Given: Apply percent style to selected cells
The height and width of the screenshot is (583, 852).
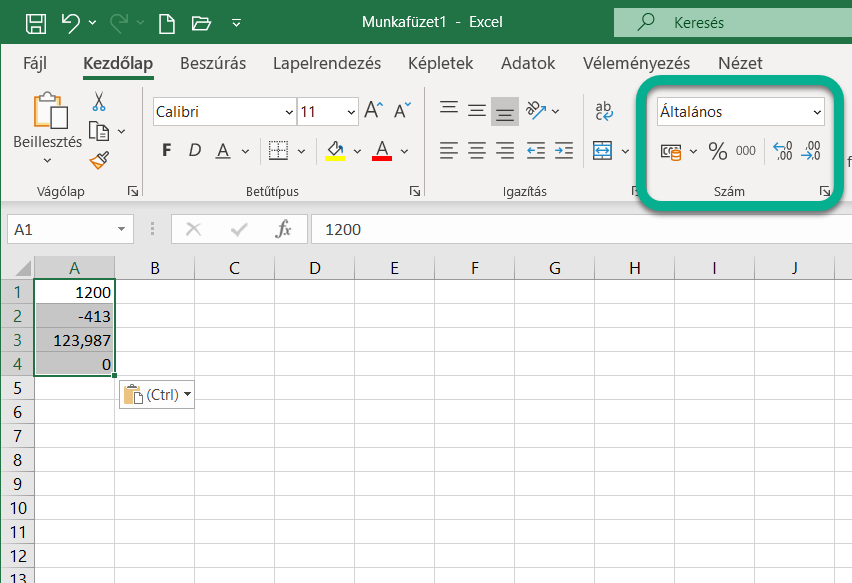Looking at the screenshot, I should (717, 151).
